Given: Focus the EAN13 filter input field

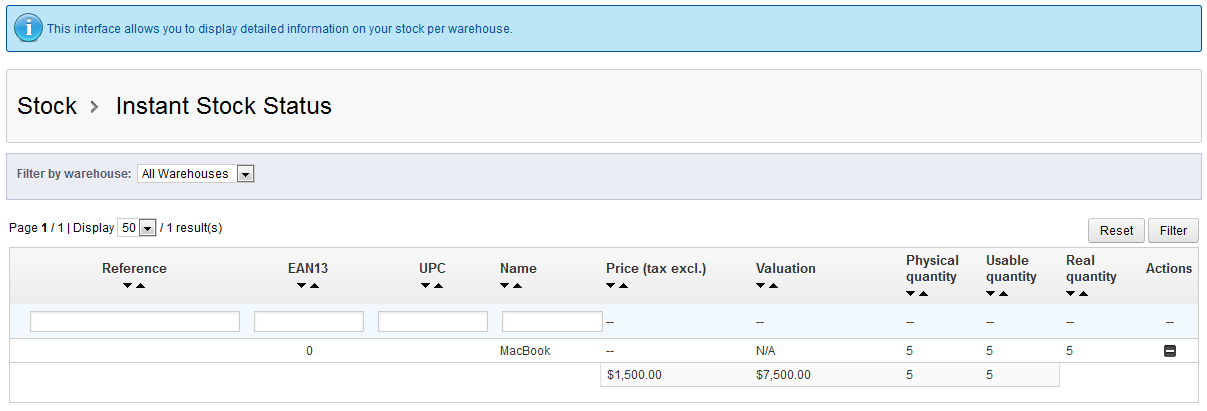Looking at the screenshot, I should tap(309, 322).
